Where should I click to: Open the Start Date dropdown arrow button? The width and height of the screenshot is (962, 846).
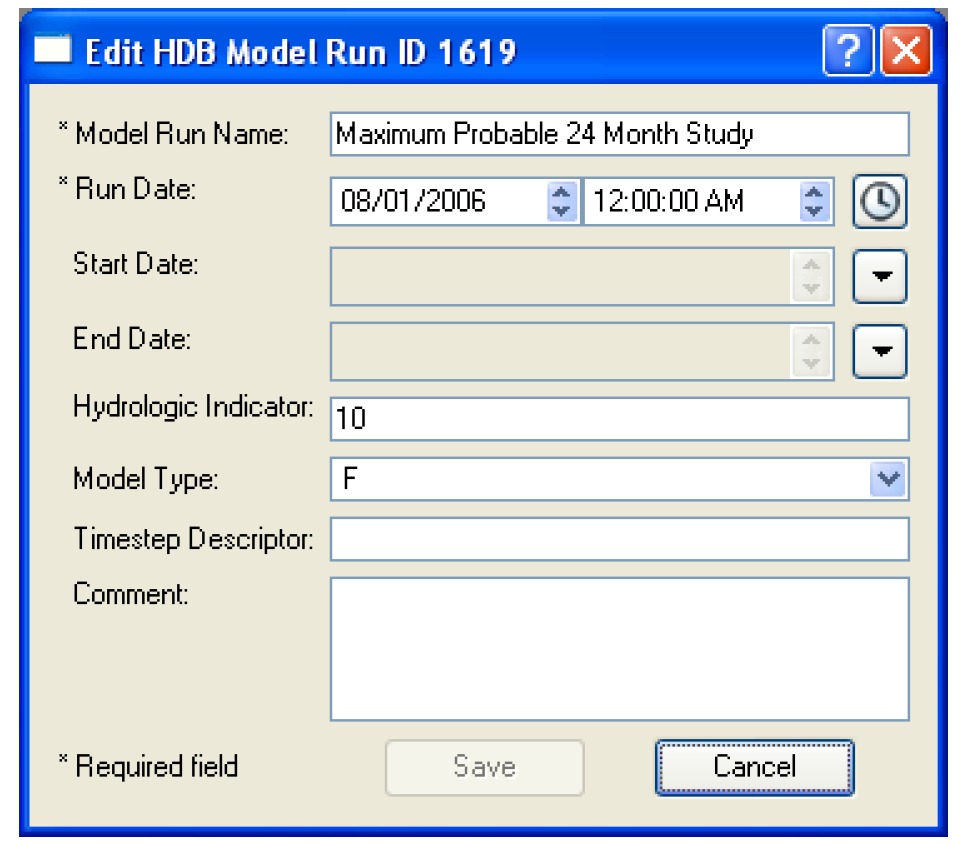(879, 277)
